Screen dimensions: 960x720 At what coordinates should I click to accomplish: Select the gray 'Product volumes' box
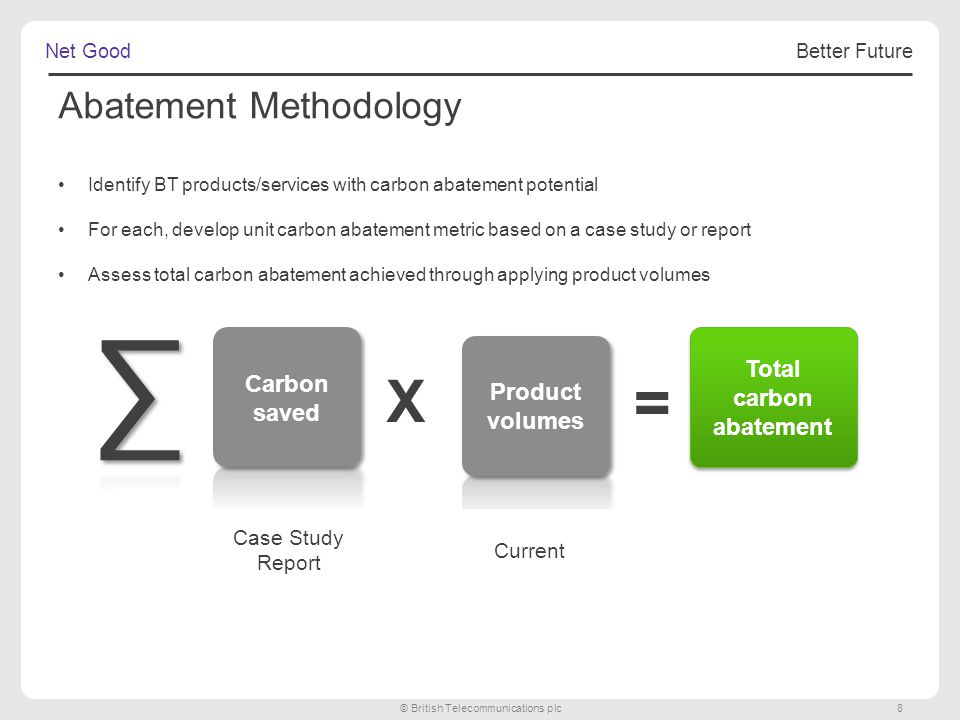pos(536,406)
